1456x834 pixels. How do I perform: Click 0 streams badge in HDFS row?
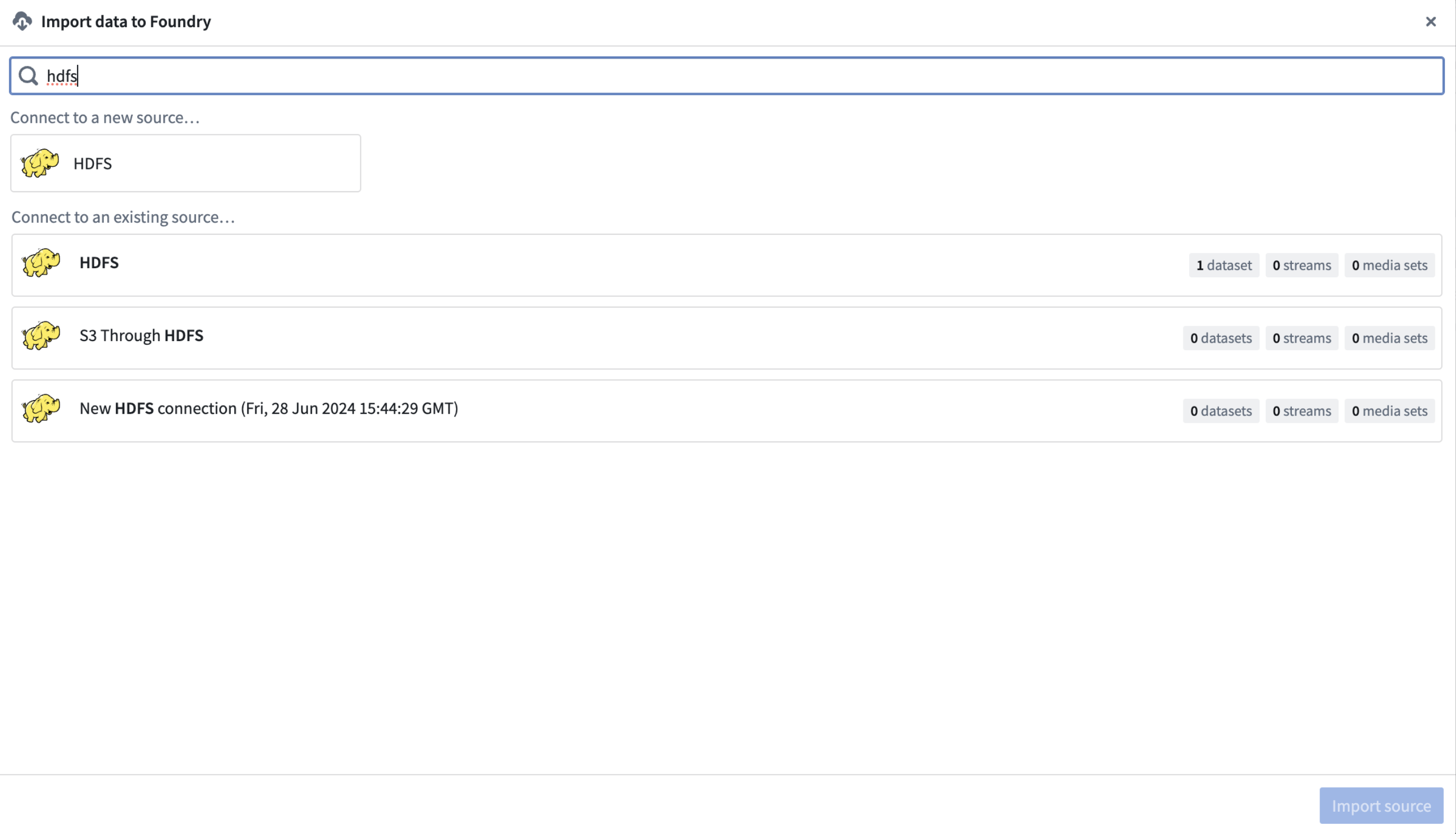click(1302, 265)
